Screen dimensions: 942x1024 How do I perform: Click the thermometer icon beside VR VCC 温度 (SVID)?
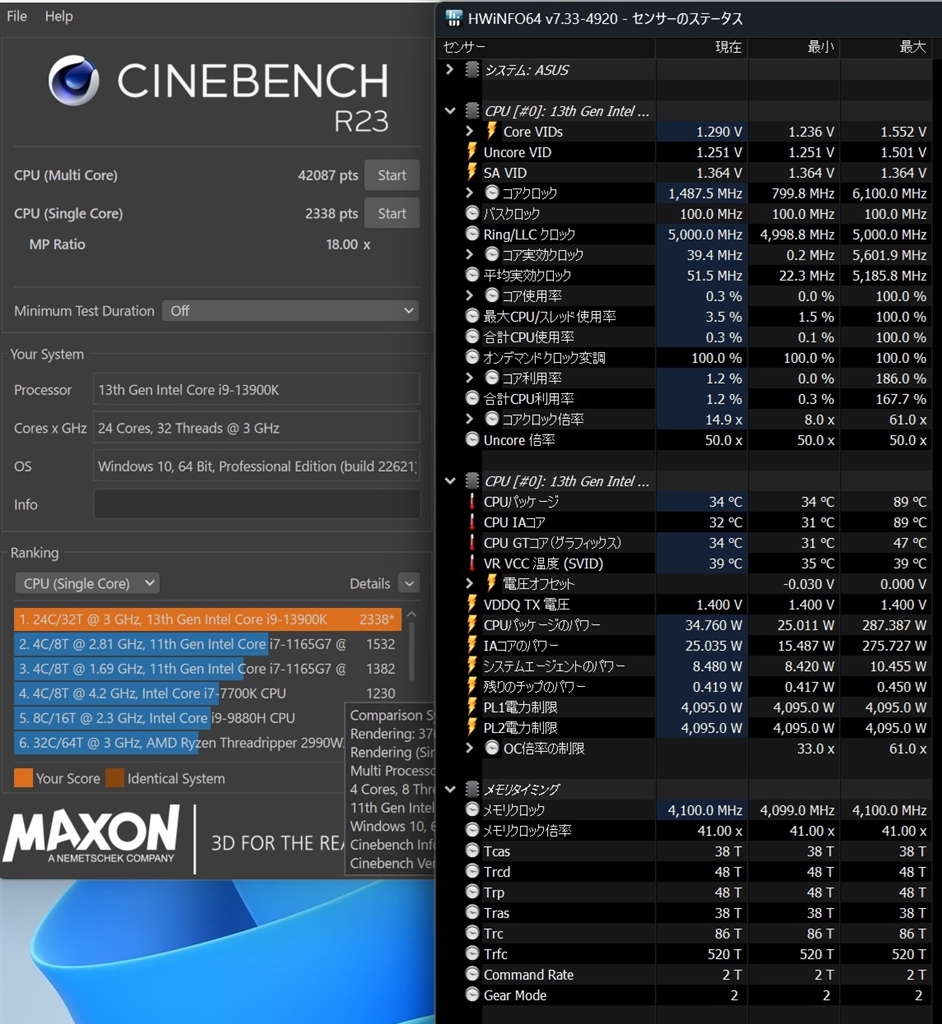click(x=472, y=563)
